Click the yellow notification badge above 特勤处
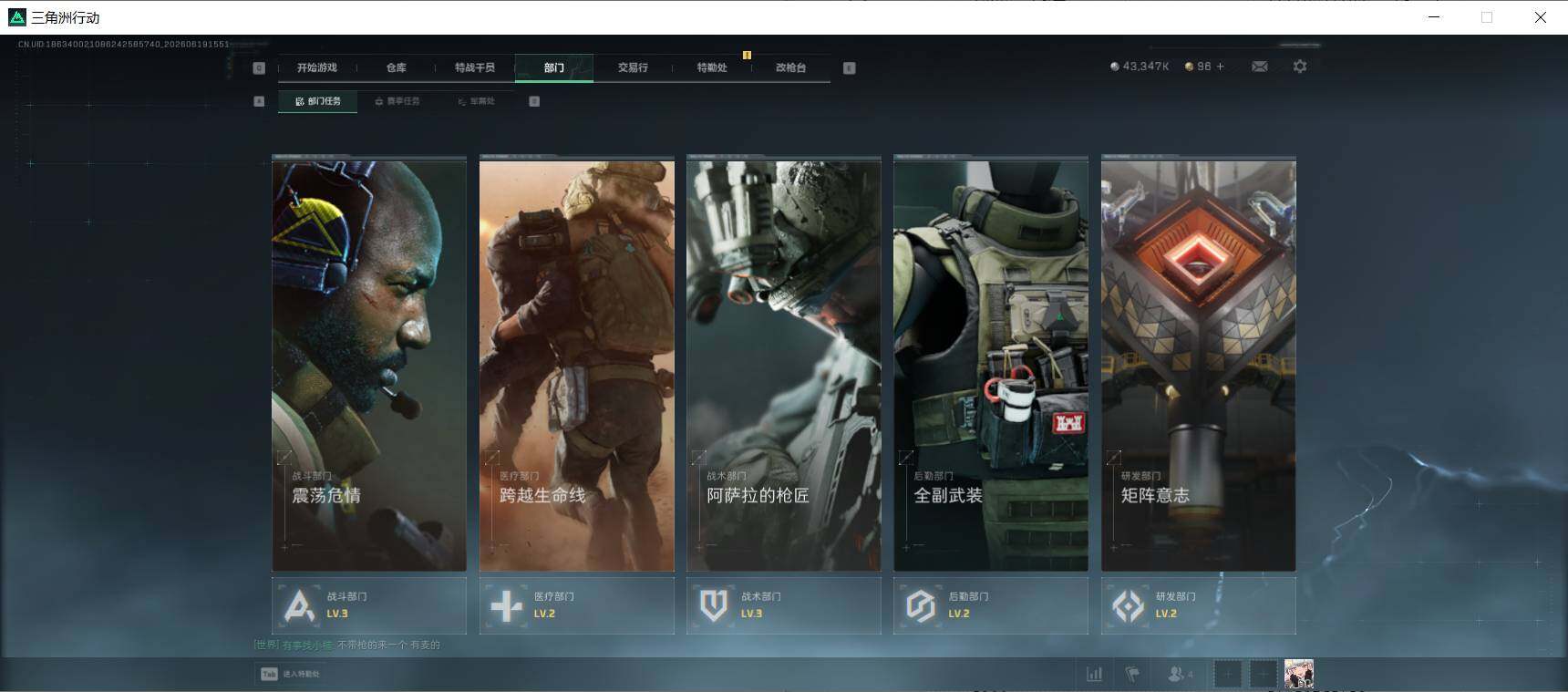 click(x=747, y=55)
